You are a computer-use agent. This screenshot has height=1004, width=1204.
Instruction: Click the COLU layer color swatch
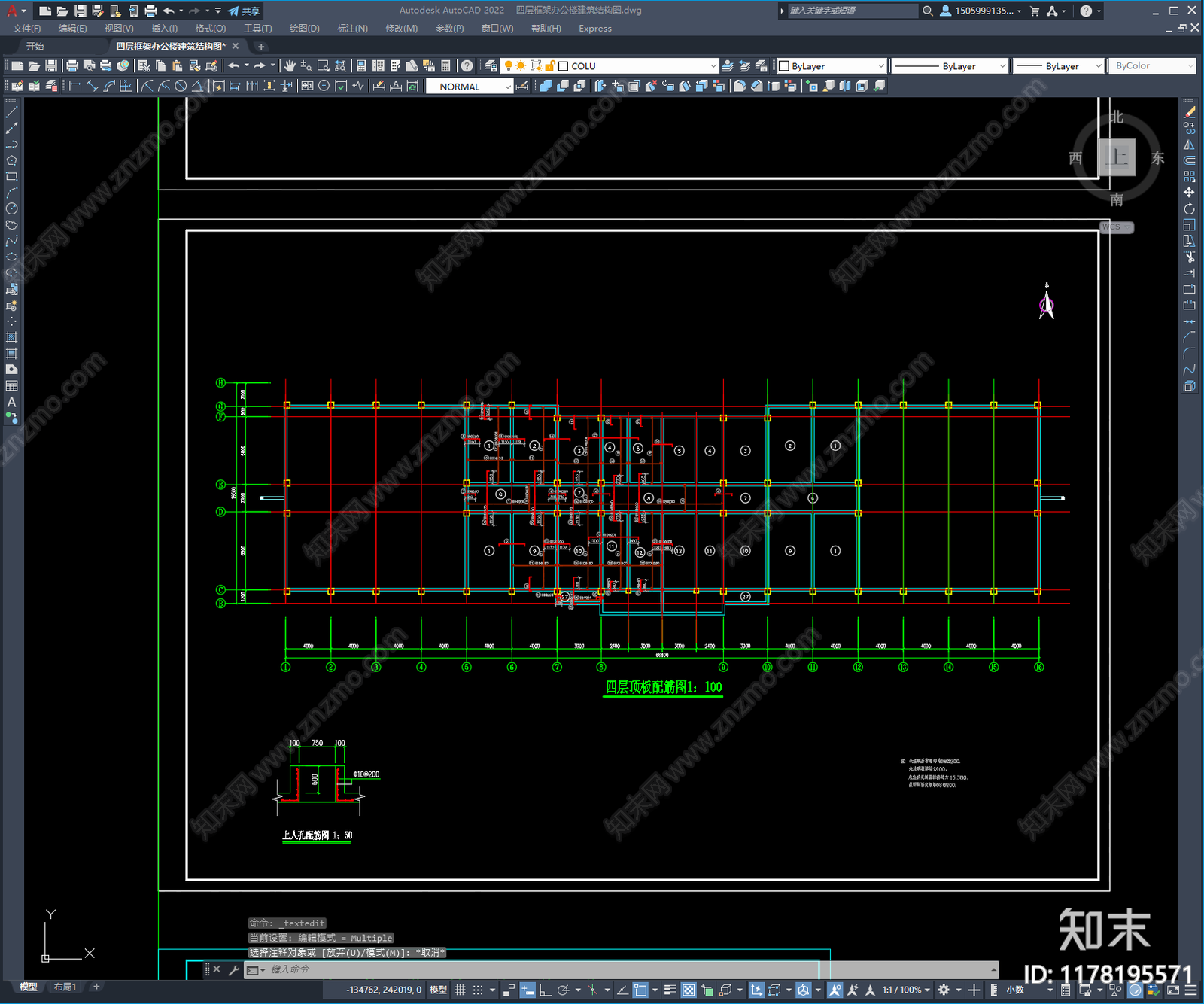pyautogui.click(x=563, y=66)
